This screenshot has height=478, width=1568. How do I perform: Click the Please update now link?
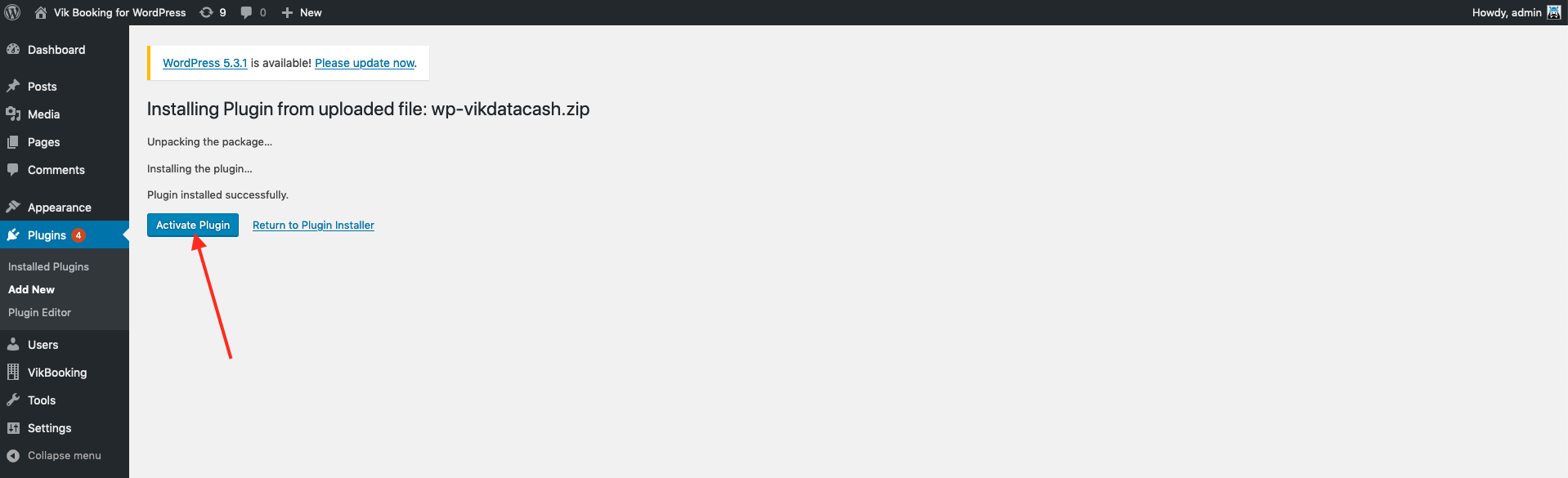pos(365,63)
